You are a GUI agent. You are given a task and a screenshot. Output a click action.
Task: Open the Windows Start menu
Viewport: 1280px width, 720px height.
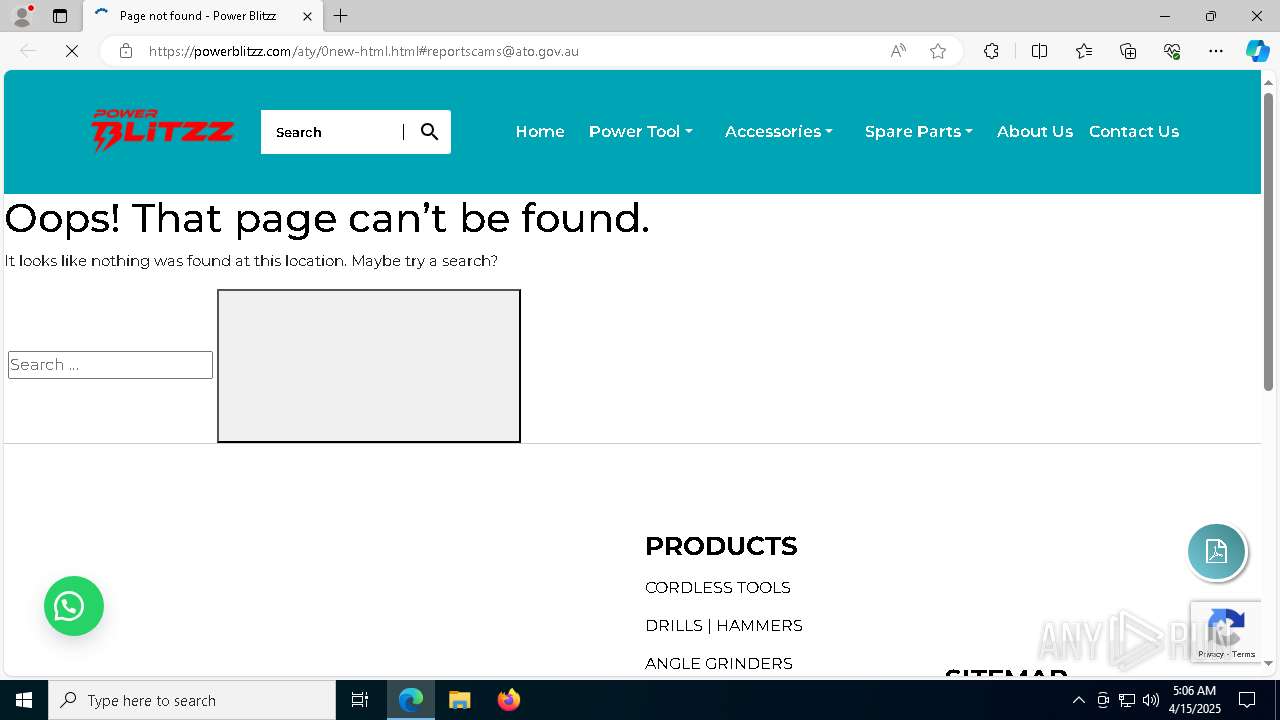(x=24, y=700)
